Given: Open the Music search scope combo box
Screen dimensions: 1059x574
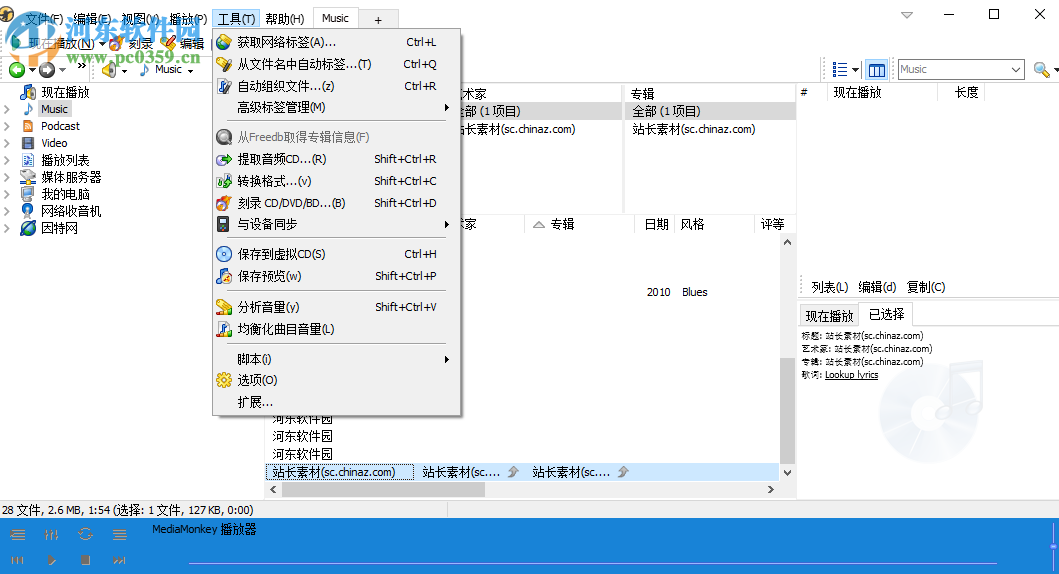Looking at the screenshot, I should click(961, 70).
